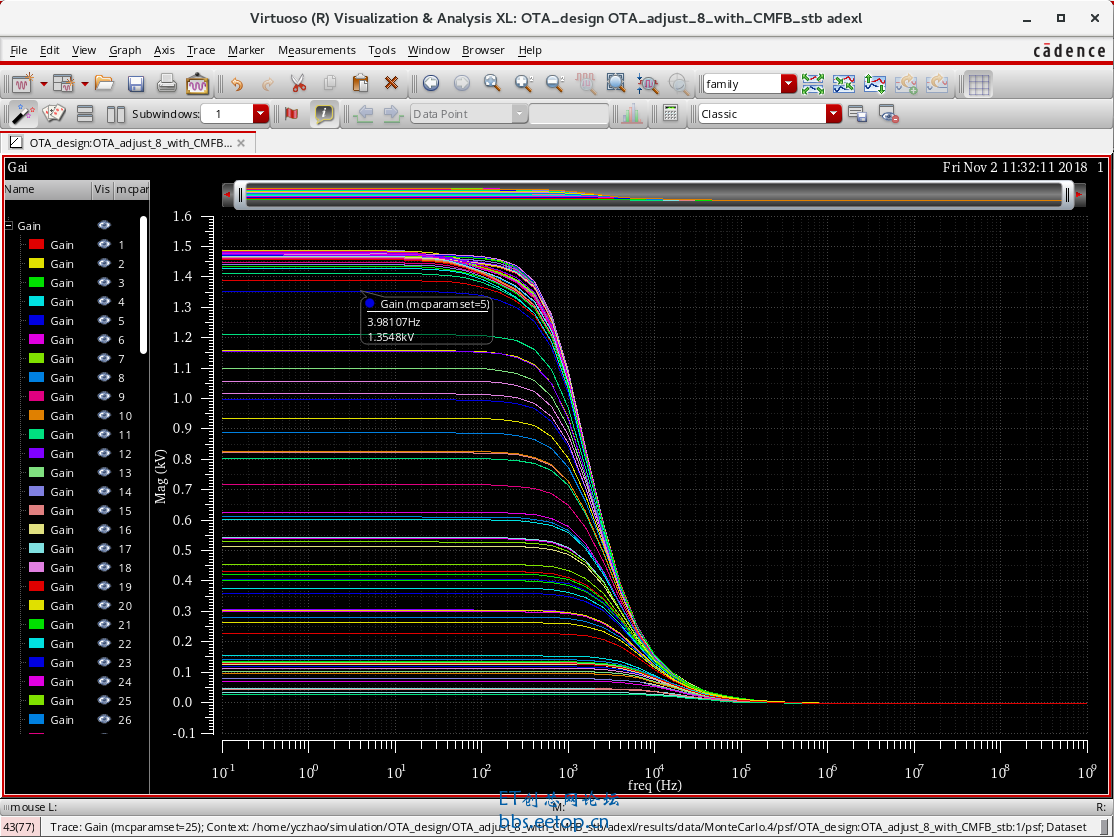Hide Gain trace 5
The image size is (1114, 837).
104,320
